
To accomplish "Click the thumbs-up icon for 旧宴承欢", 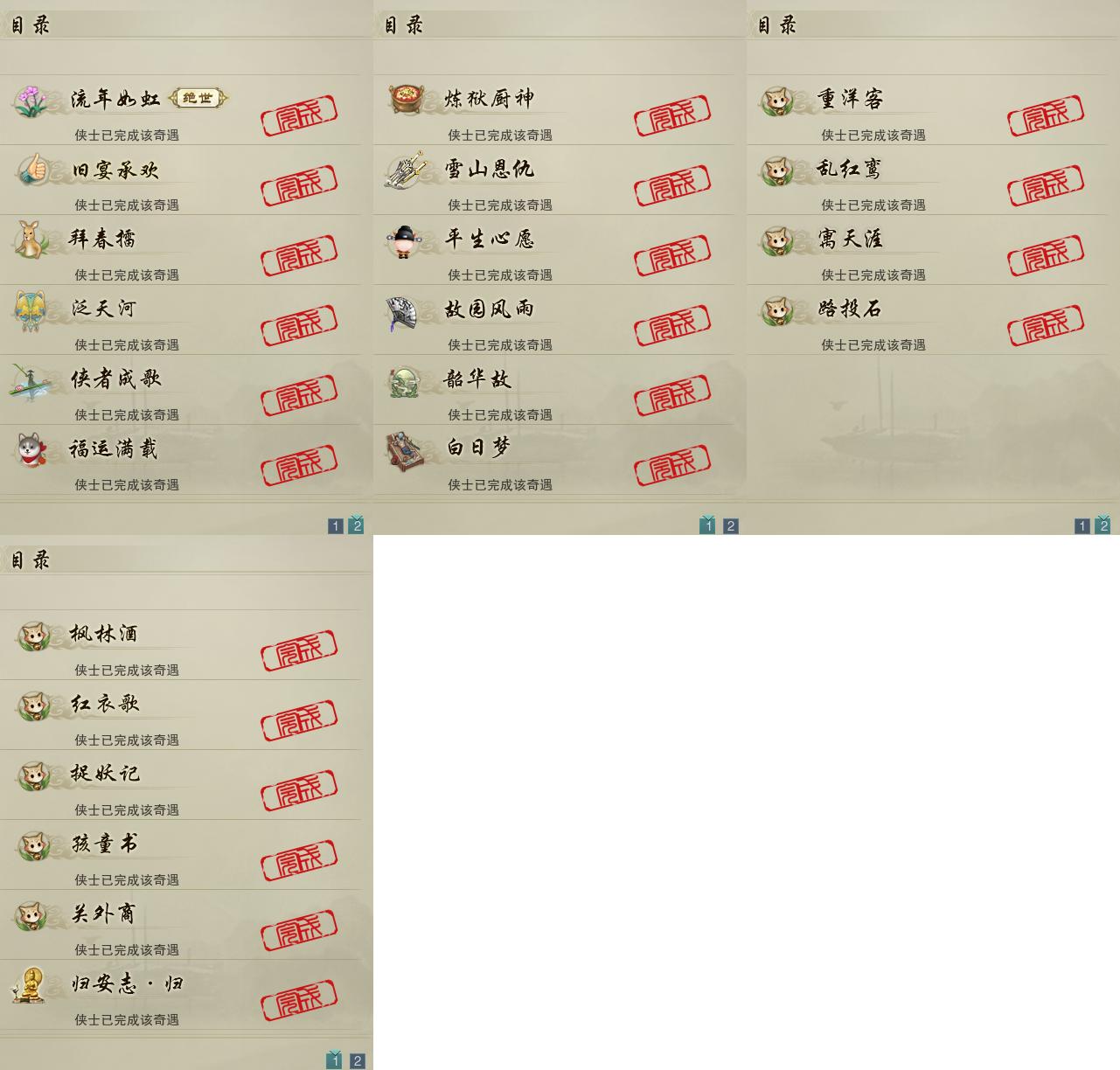I will (x=33, y=169).
